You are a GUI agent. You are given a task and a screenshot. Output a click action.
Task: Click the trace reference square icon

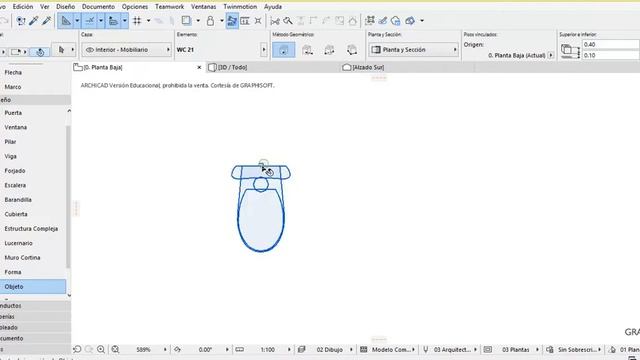186,21
